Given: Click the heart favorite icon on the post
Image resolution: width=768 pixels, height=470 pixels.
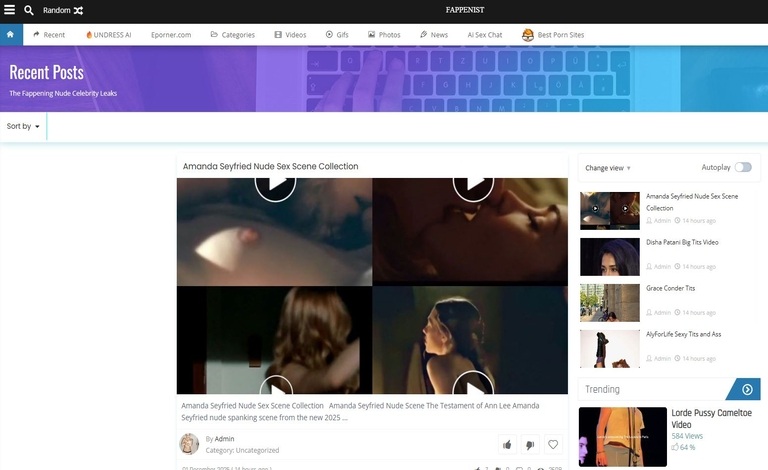Looking at the screenshot, I should 553,445.
